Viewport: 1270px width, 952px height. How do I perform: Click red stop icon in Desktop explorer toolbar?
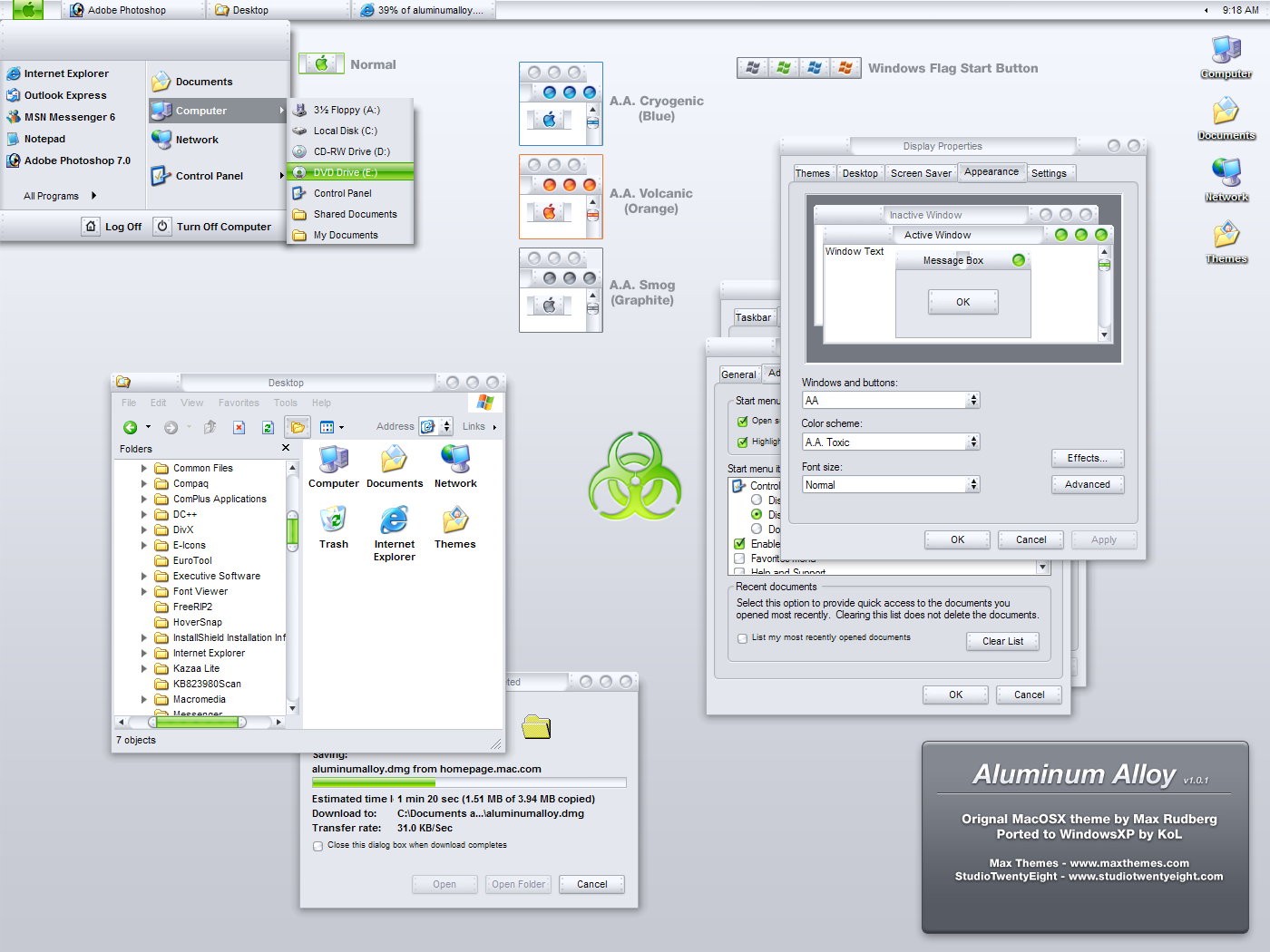point(239,427)
